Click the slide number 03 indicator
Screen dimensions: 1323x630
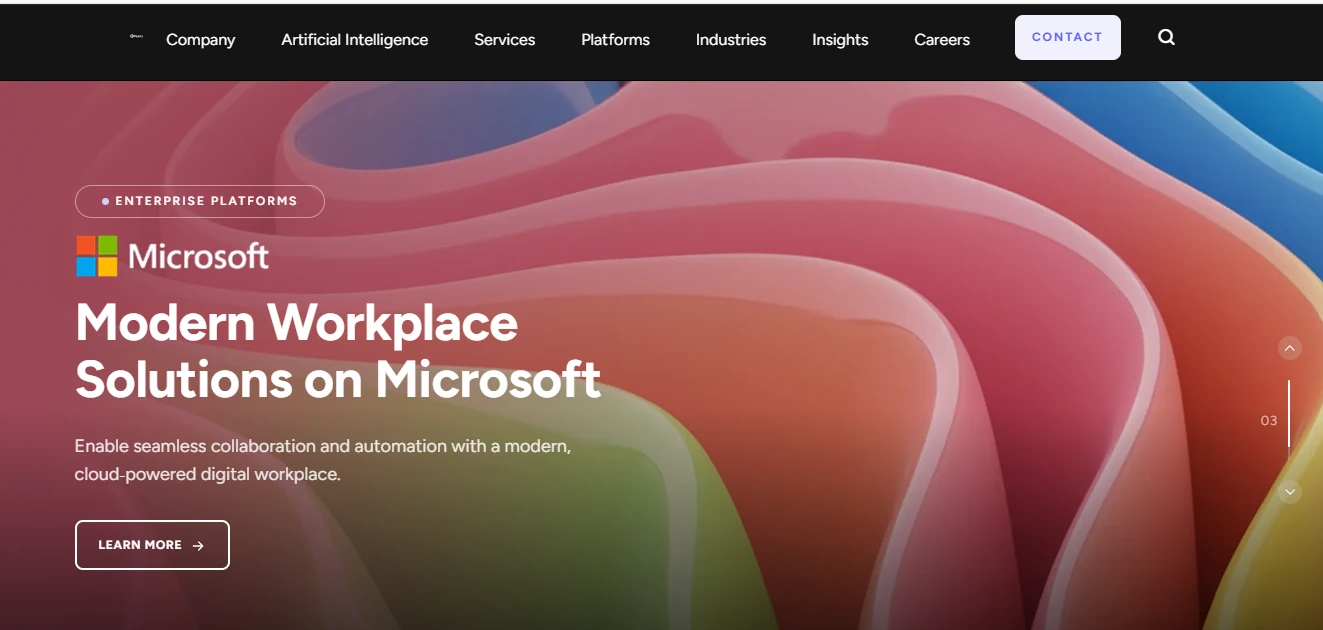click(x=1269, y=421)
